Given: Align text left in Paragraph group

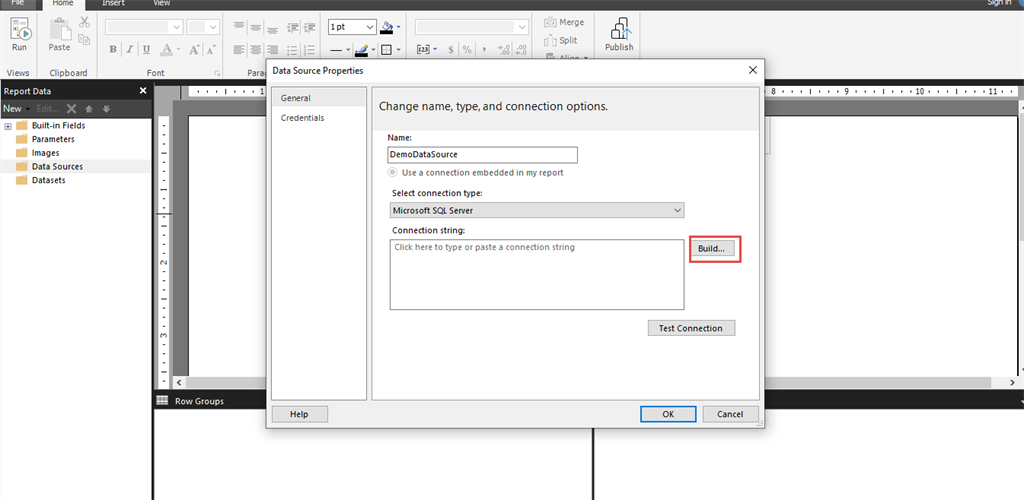Looking at the screenshot, I should pyautogui.click(x=239, y=50).
